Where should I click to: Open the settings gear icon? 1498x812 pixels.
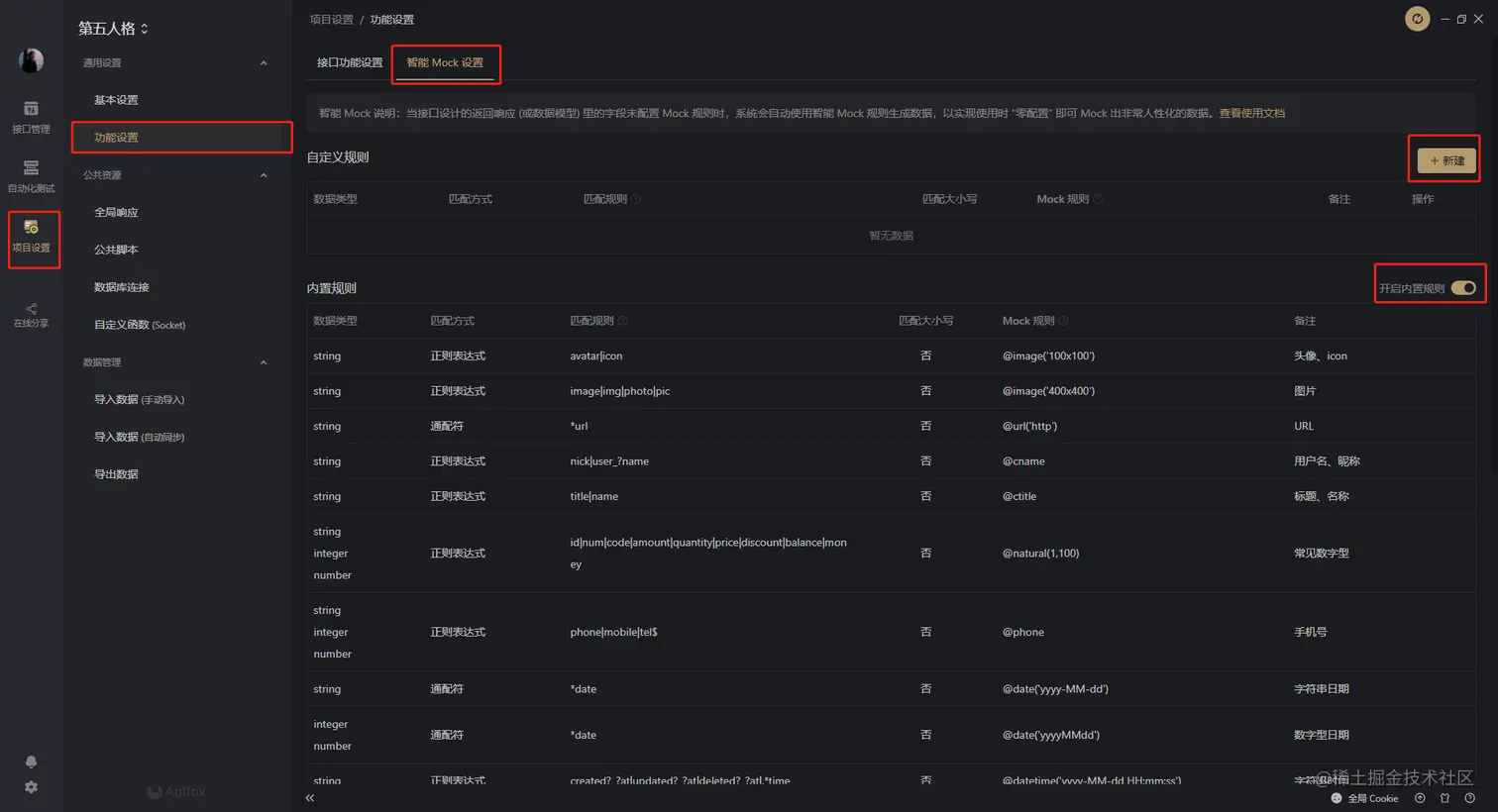[x=31, y=787]
